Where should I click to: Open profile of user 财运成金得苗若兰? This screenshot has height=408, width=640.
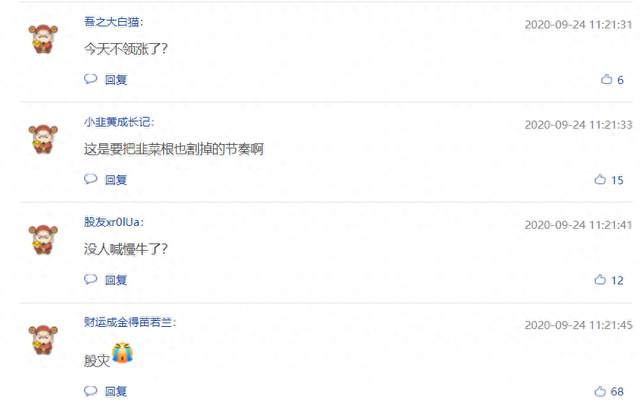[x=128, y=322]
